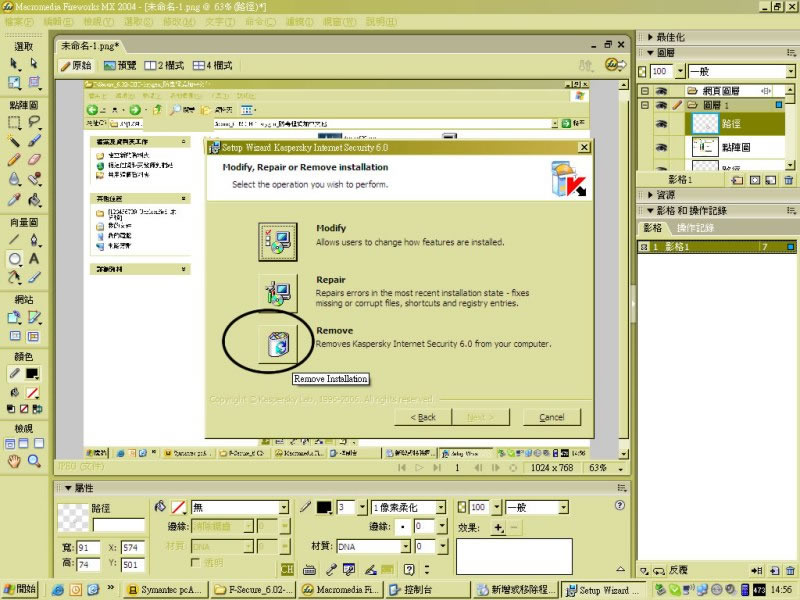The height and width of the screenshot is (600, 800).
Task: Delete selection with Layers panel trash icon
Action: pos(789,180)
